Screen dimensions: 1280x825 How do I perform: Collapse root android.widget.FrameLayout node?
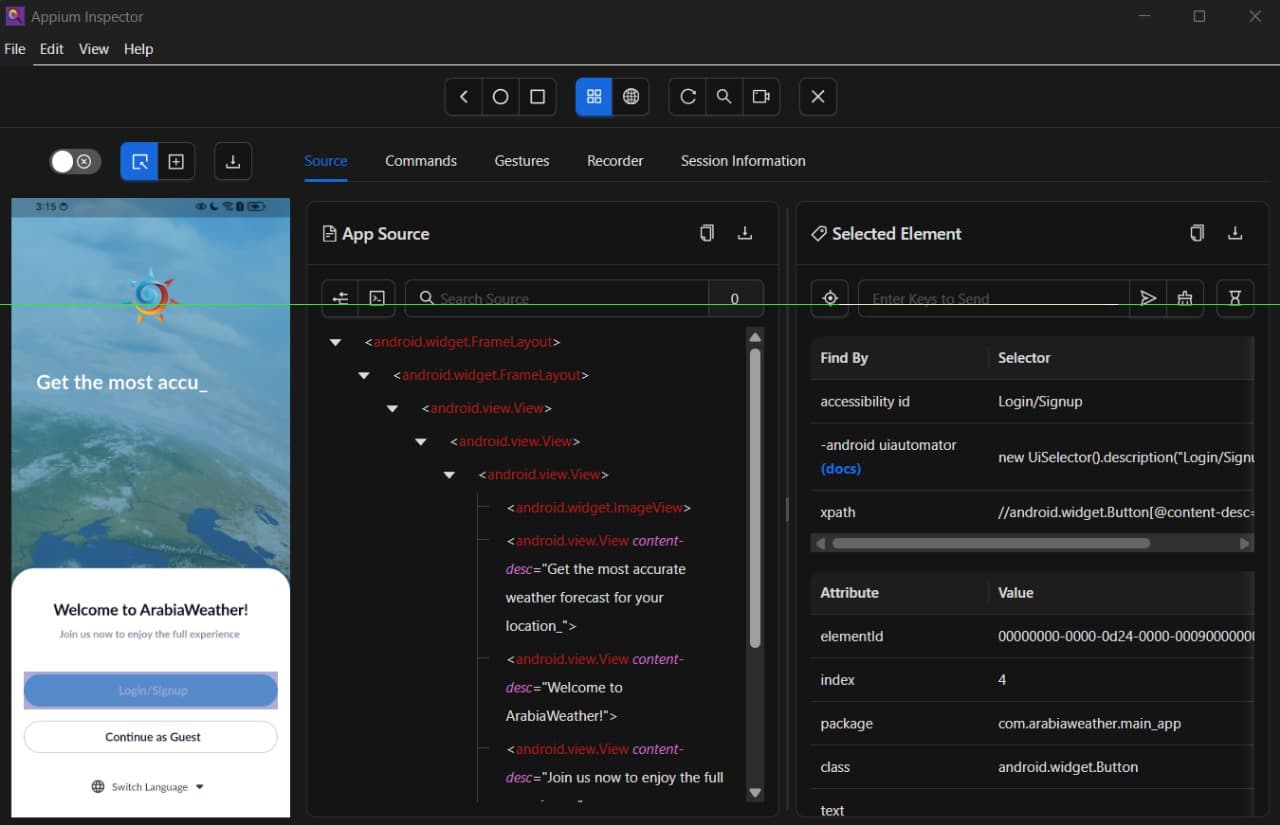tap(336, 342)
